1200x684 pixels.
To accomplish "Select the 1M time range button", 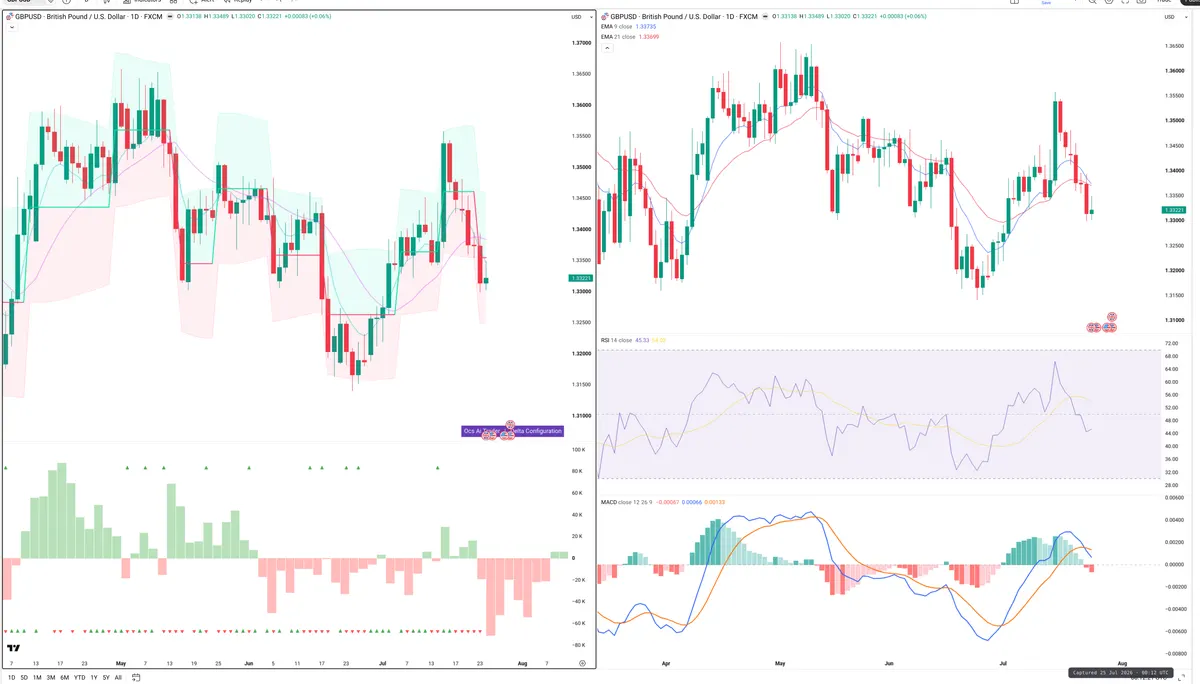I will 38,677.
